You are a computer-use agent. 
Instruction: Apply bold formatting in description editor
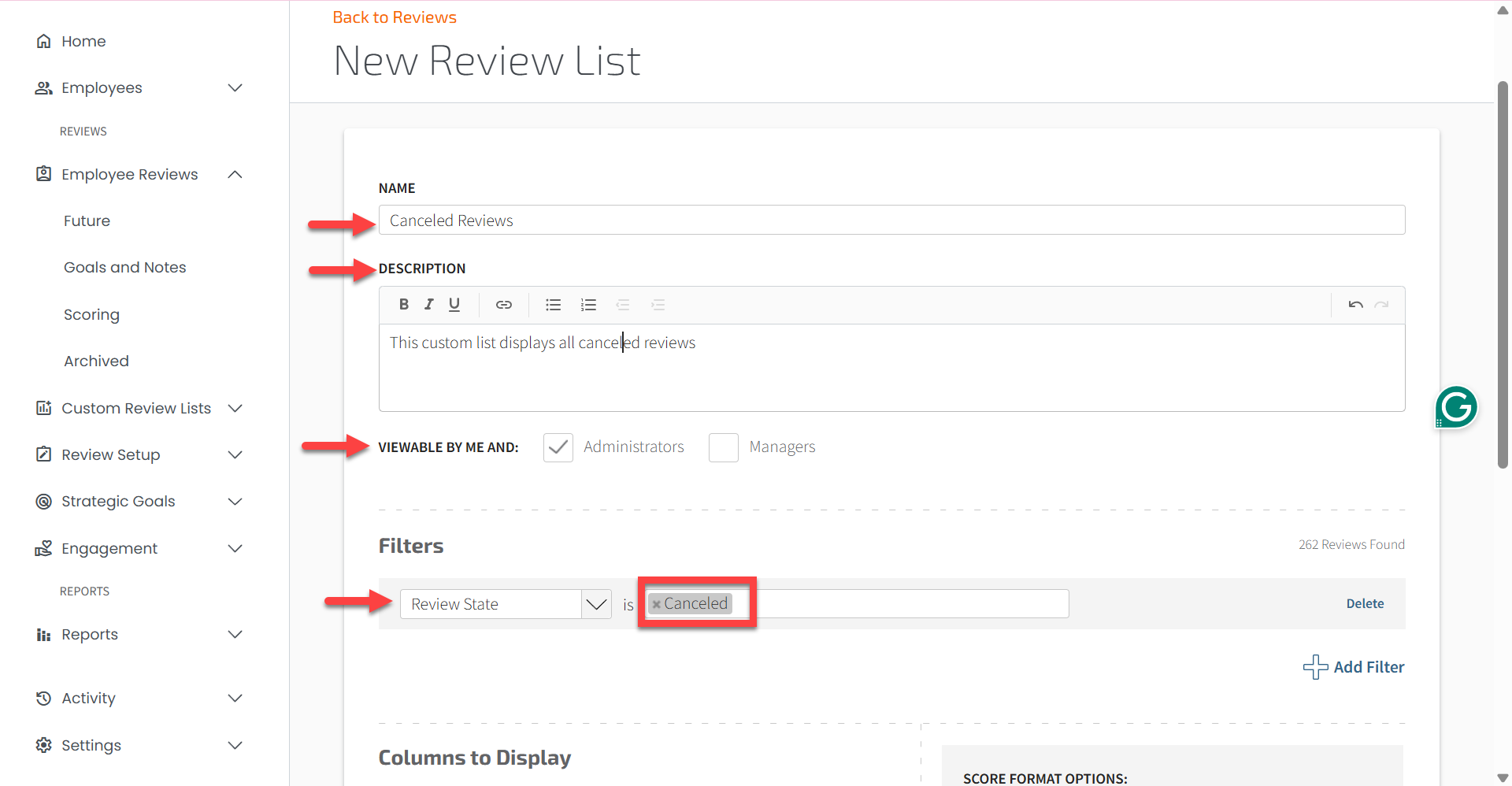point(404,305)
